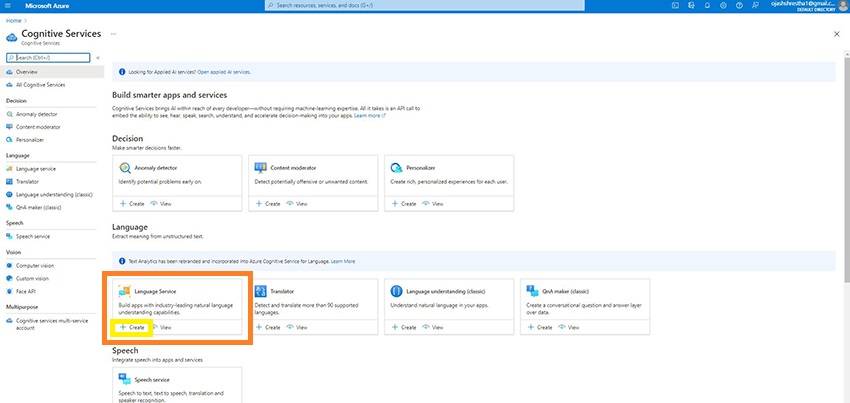Screen dimensions: 850x403
Task: Click View on Anomaly detector card
Action: pyautogui.click(x=162, y=204)
